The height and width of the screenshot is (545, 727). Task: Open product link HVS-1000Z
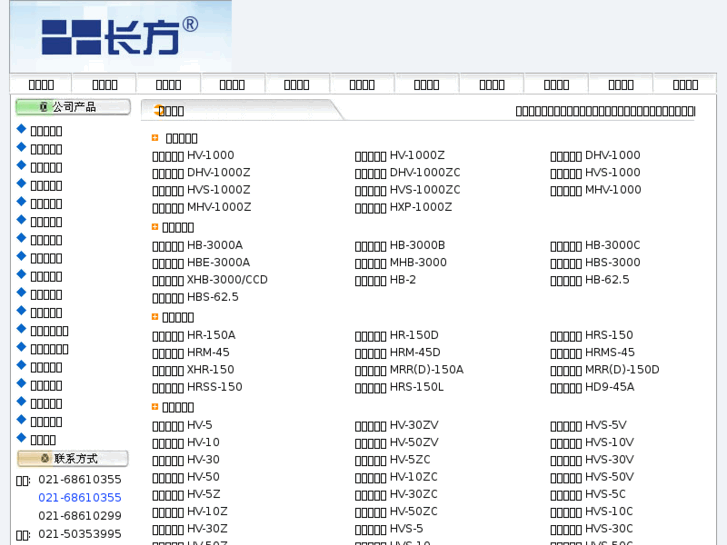pos(201,190)
